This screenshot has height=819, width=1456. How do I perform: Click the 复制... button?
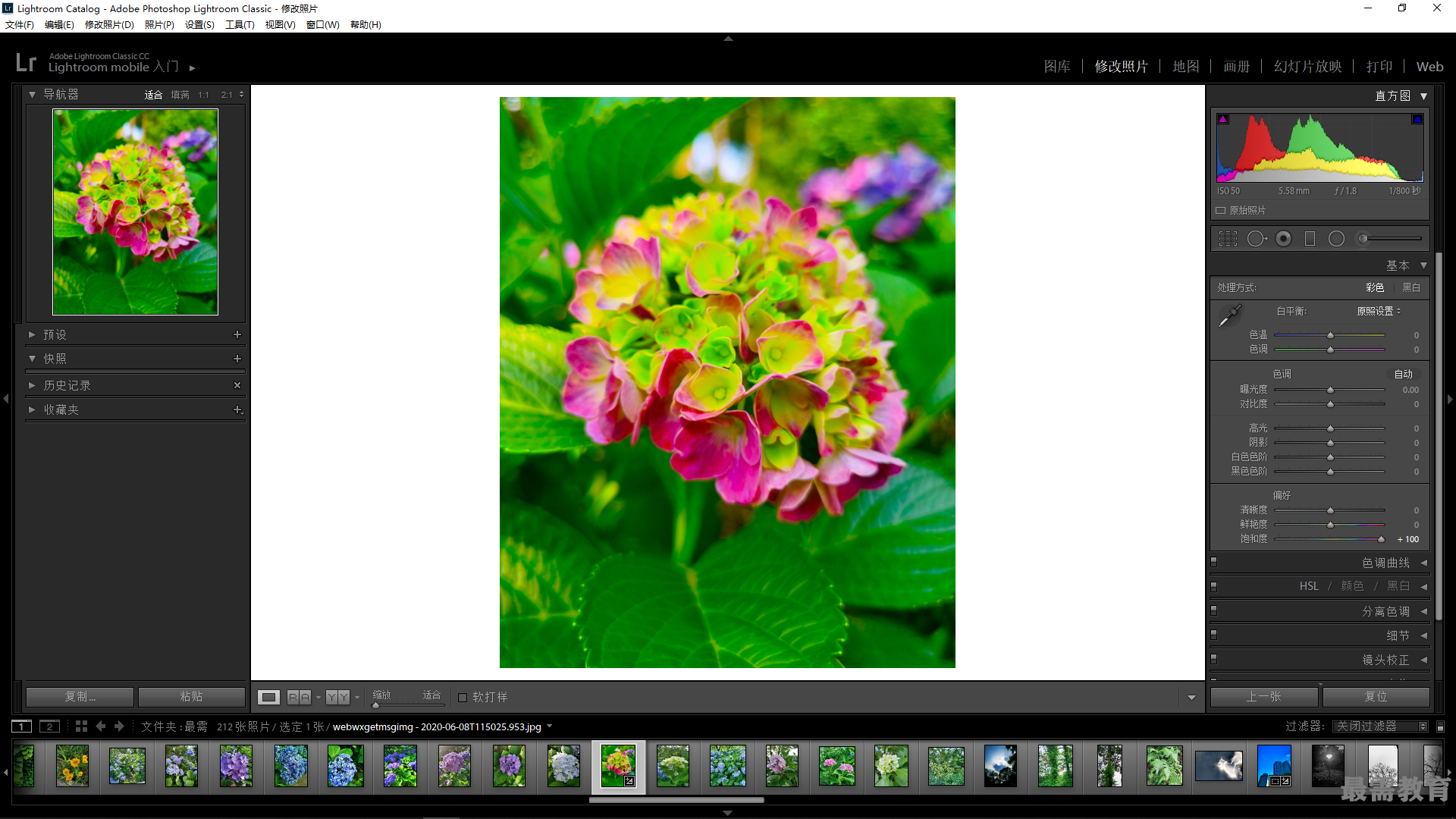pyautogui.click(x=80, y=697)
